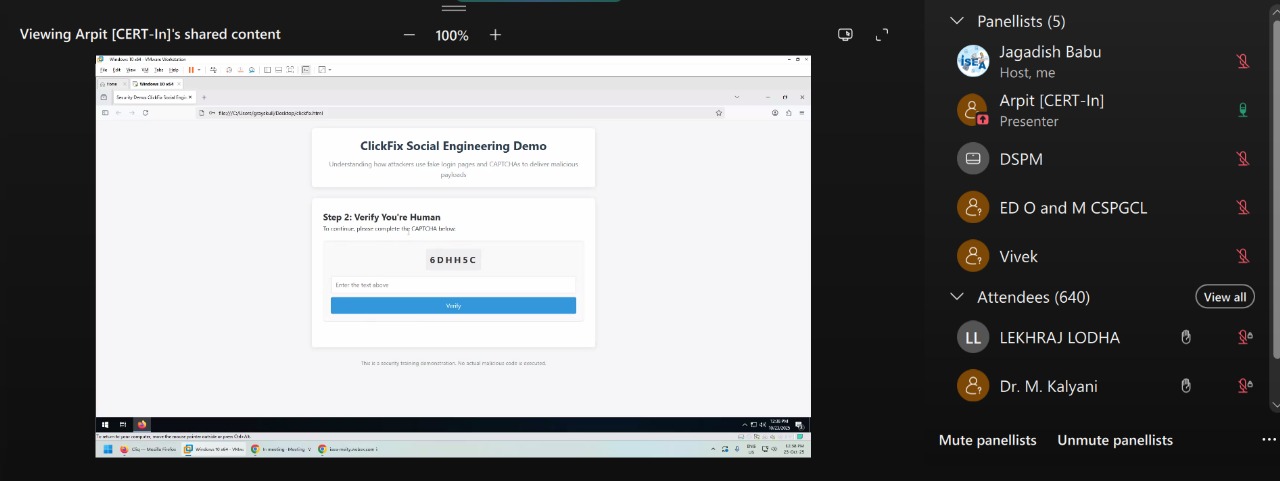1280x481 pixels.
Task: Open the remote control request screen icon
Action: tap(845, 35)
